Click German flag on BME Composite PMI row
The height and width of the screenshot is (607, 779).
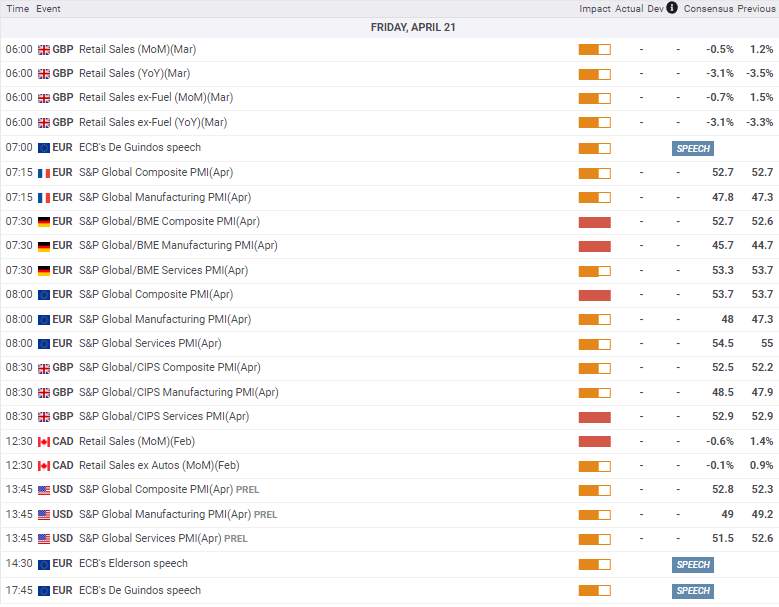(x=44, y=222)
